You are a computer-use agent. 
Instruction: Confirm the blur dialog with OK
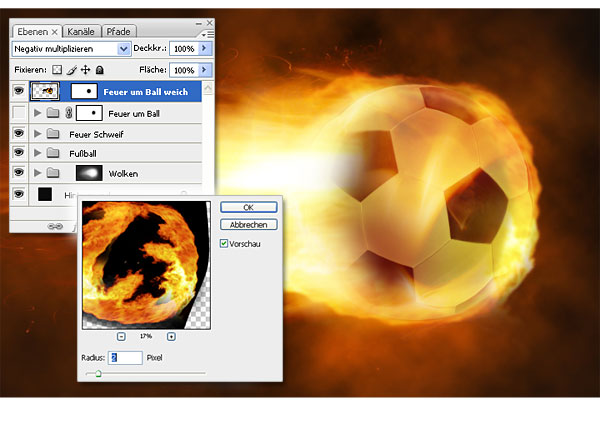pos(249,207)
